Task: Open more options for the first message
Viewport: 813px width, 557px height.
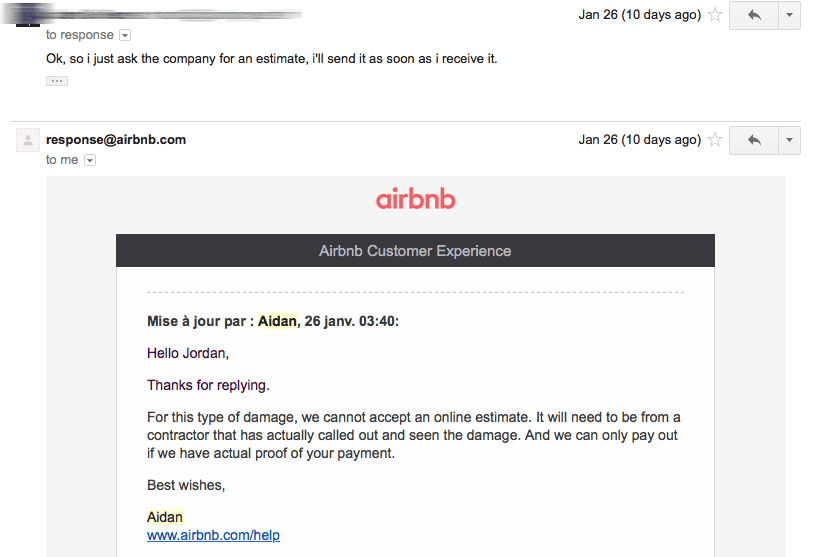Action: (x=789, y=15)
